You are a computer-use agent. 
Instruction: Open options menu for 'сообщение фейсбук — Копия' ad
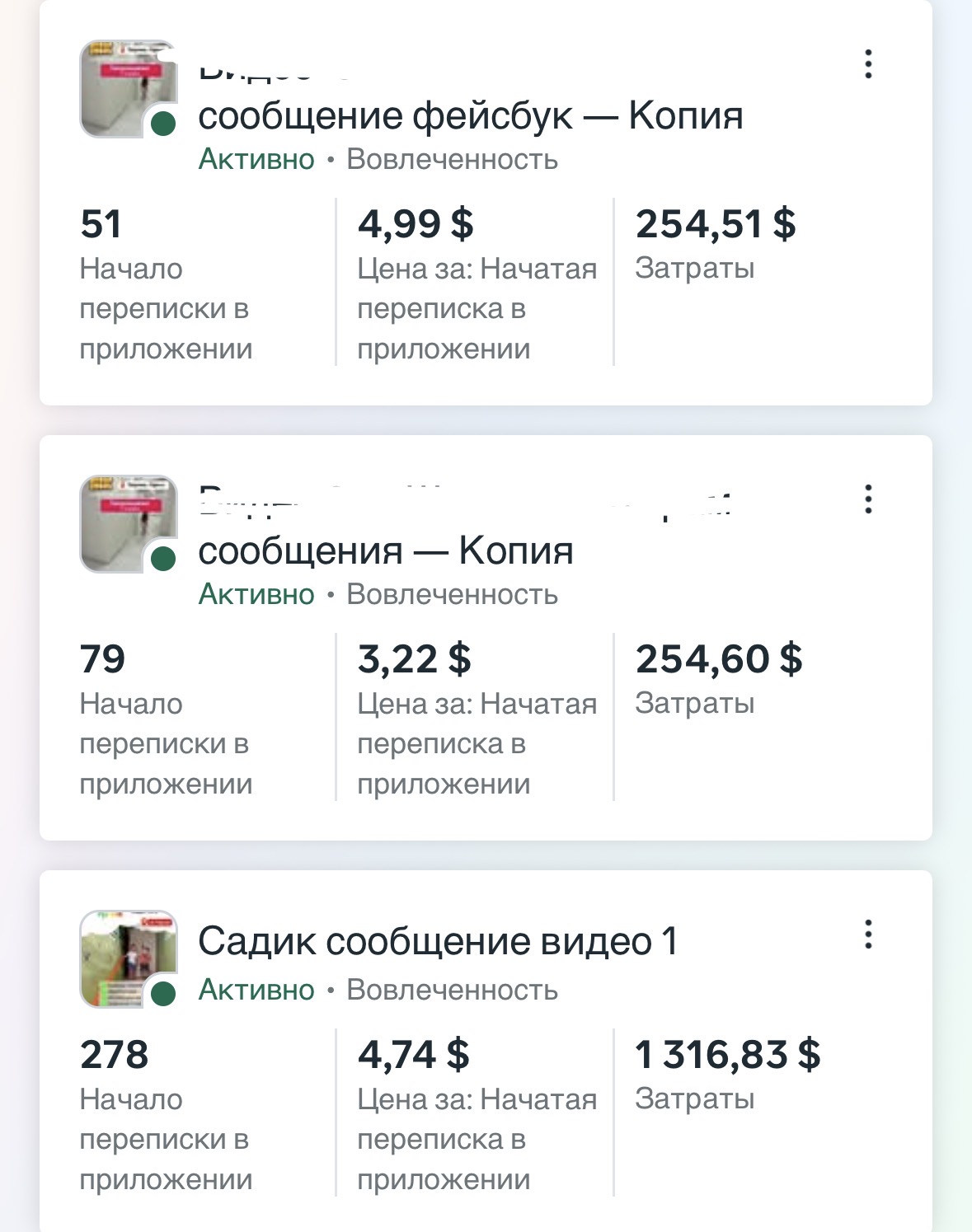[x=867, y=64]
